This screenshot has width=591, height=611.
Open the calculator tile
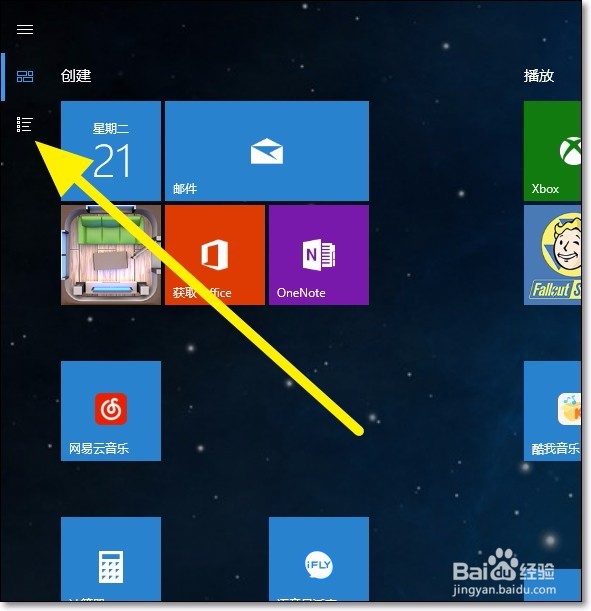111,559
